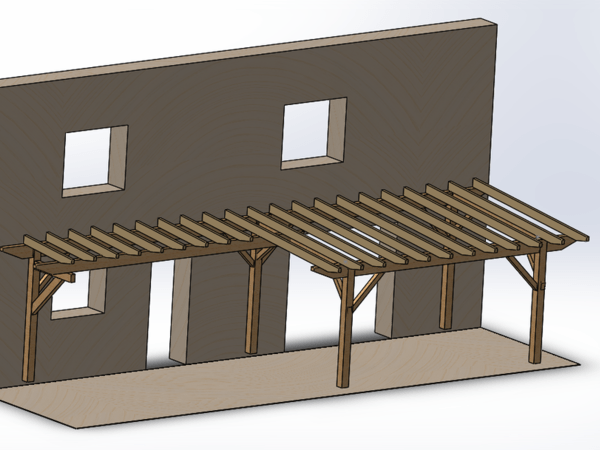Select the diagonal brace on right corner post
600x450 pixels.
tap(521, 270)
